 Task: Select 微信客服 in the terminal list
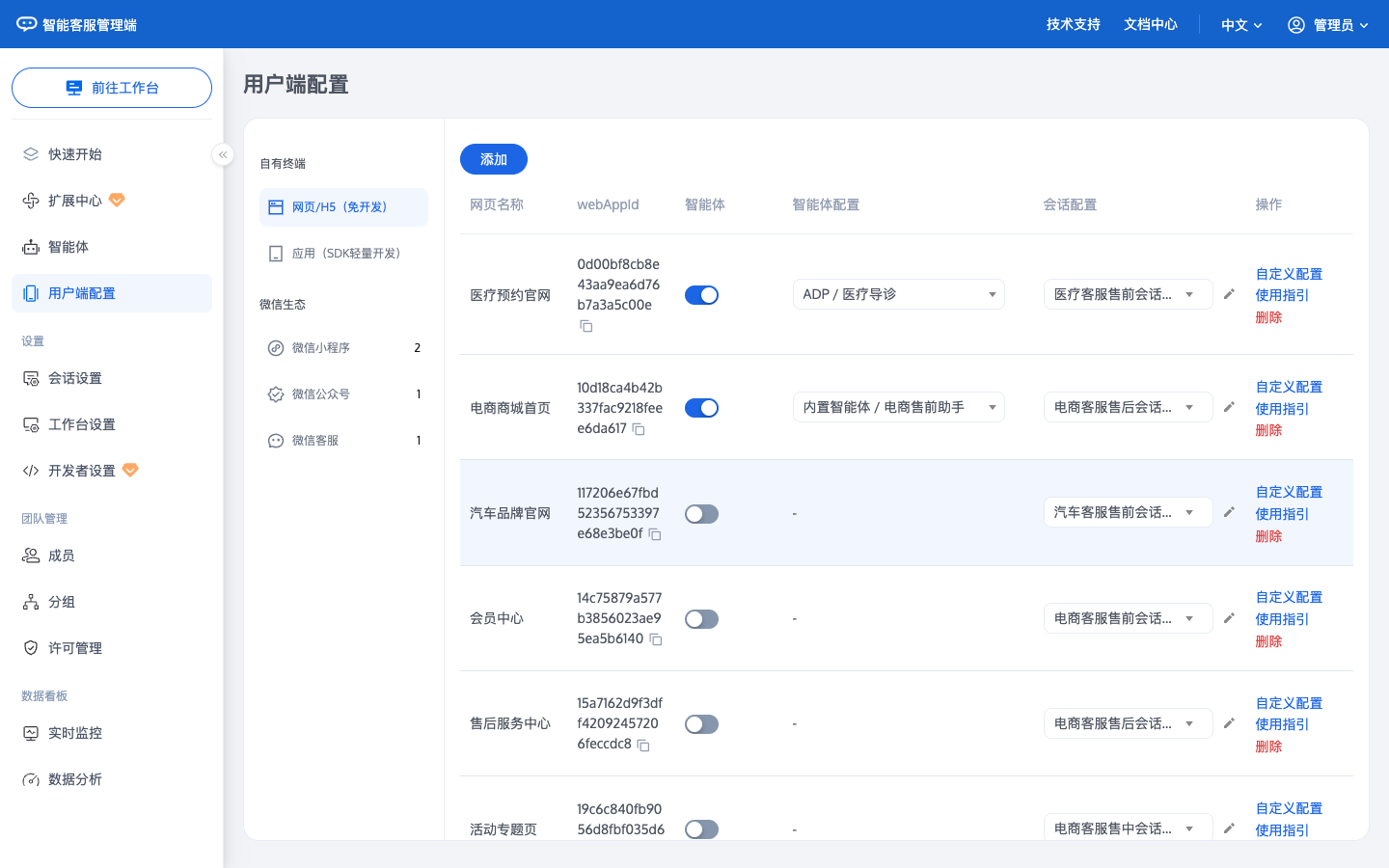tap(343, 441)
